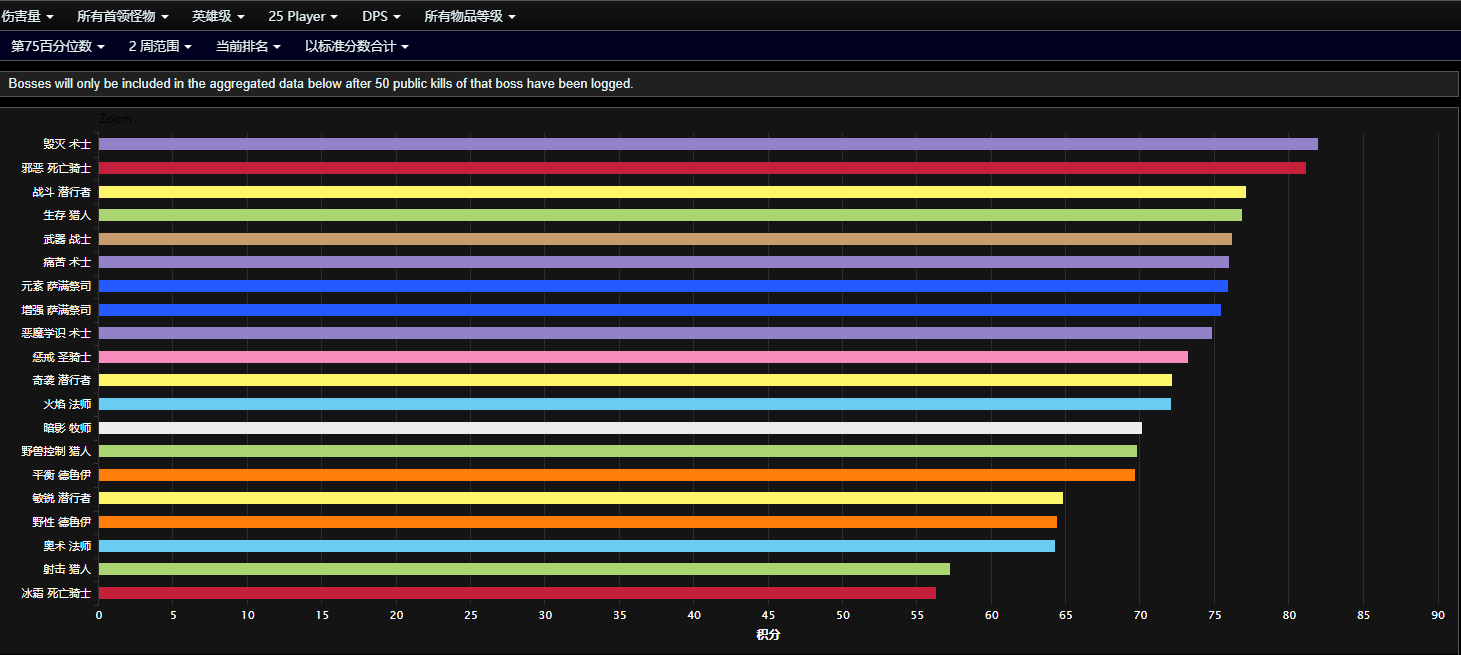Click the pink 惩戒 圣骑士 bar
The image size is (1461, 655).
(642, 357)
